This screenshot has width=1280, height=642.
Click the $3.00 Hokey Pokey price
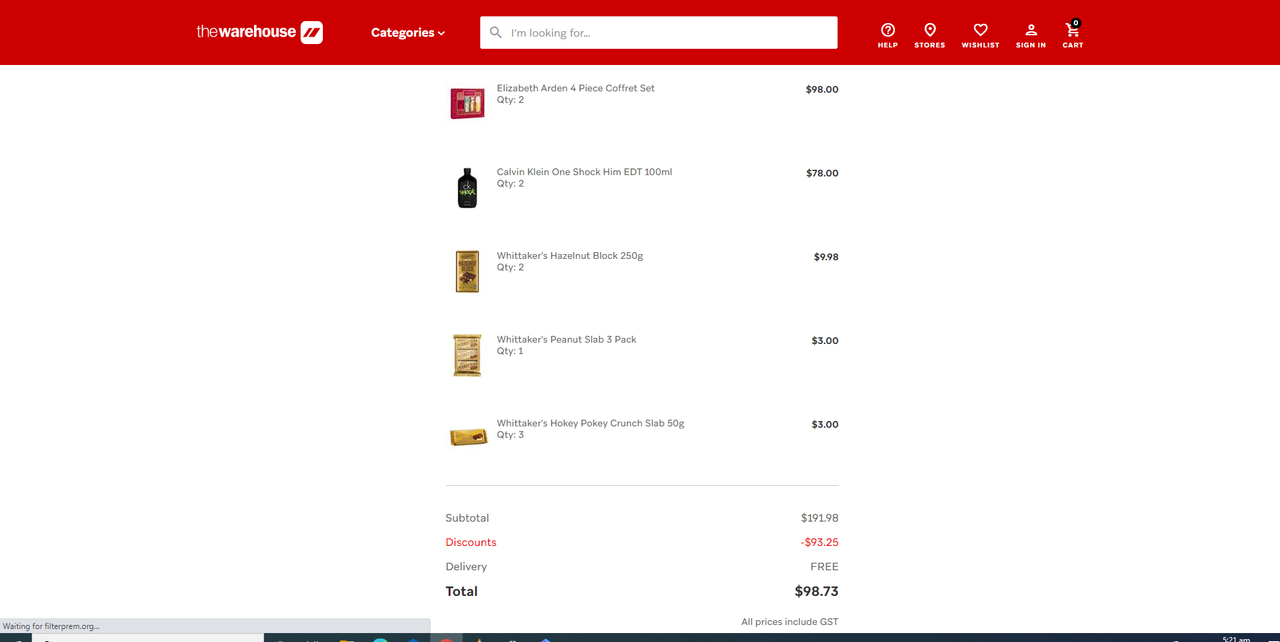[825, 425]
